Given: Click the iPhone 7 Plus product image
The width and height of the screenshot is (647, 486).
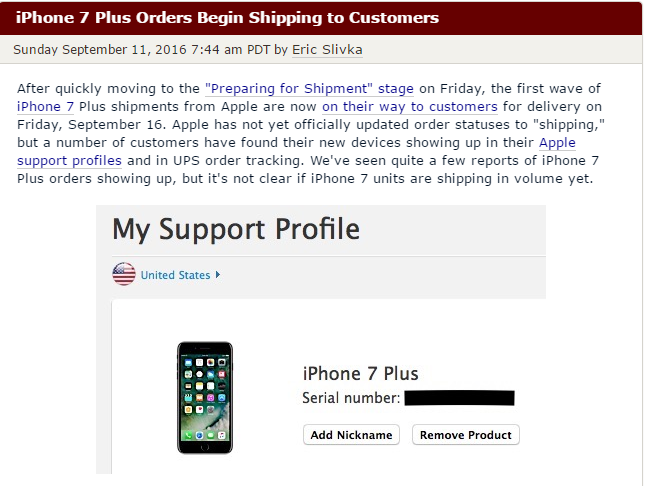Looking at the screenshot, I should point(205,398).
